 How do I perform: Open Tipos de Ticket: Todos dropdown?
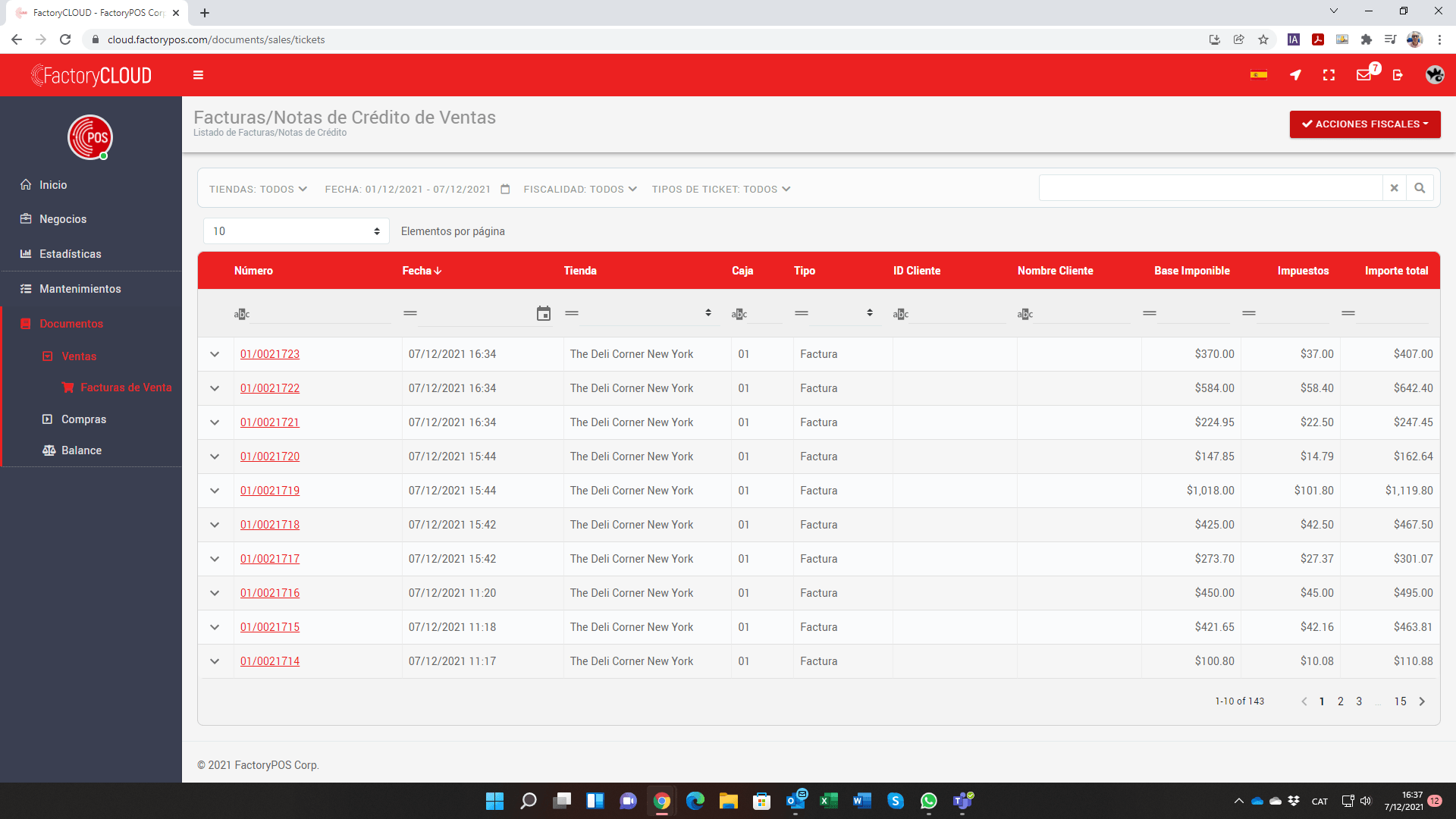[x=721, y=190]
